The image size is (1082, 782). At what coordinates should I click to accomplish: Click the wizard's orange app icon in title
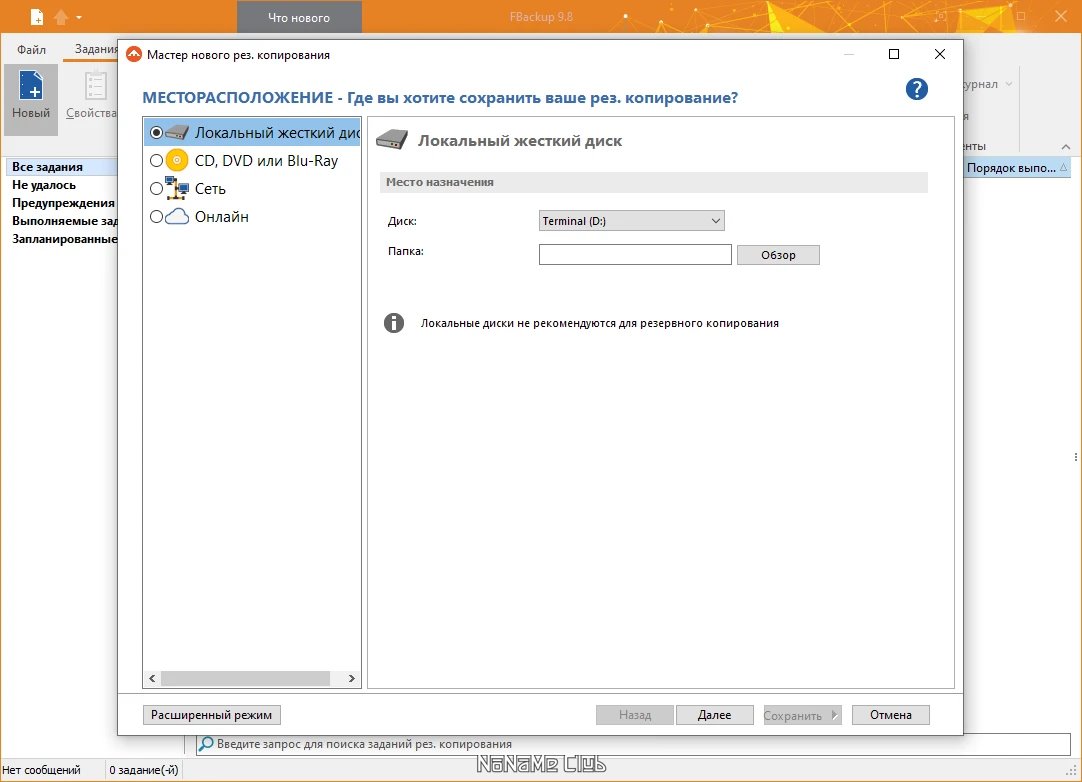tap(134, 54)
